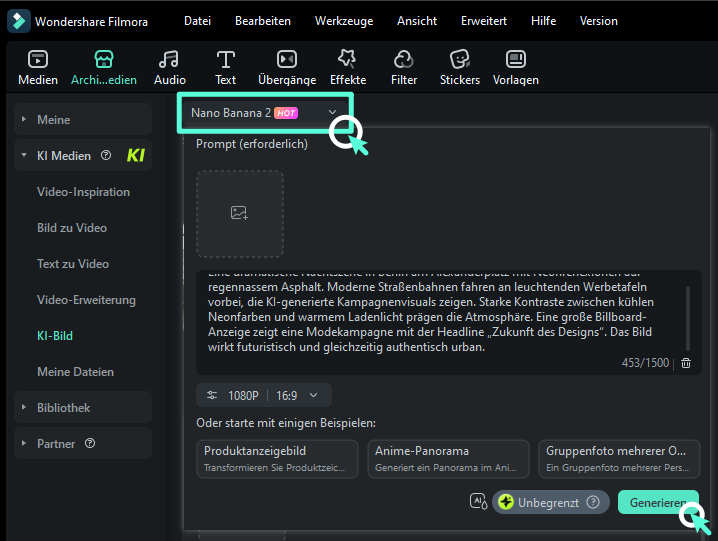This screenshot has height=541, width=718.
Task: Click the help icon next to KI Medien
Action: pos(106,155)
